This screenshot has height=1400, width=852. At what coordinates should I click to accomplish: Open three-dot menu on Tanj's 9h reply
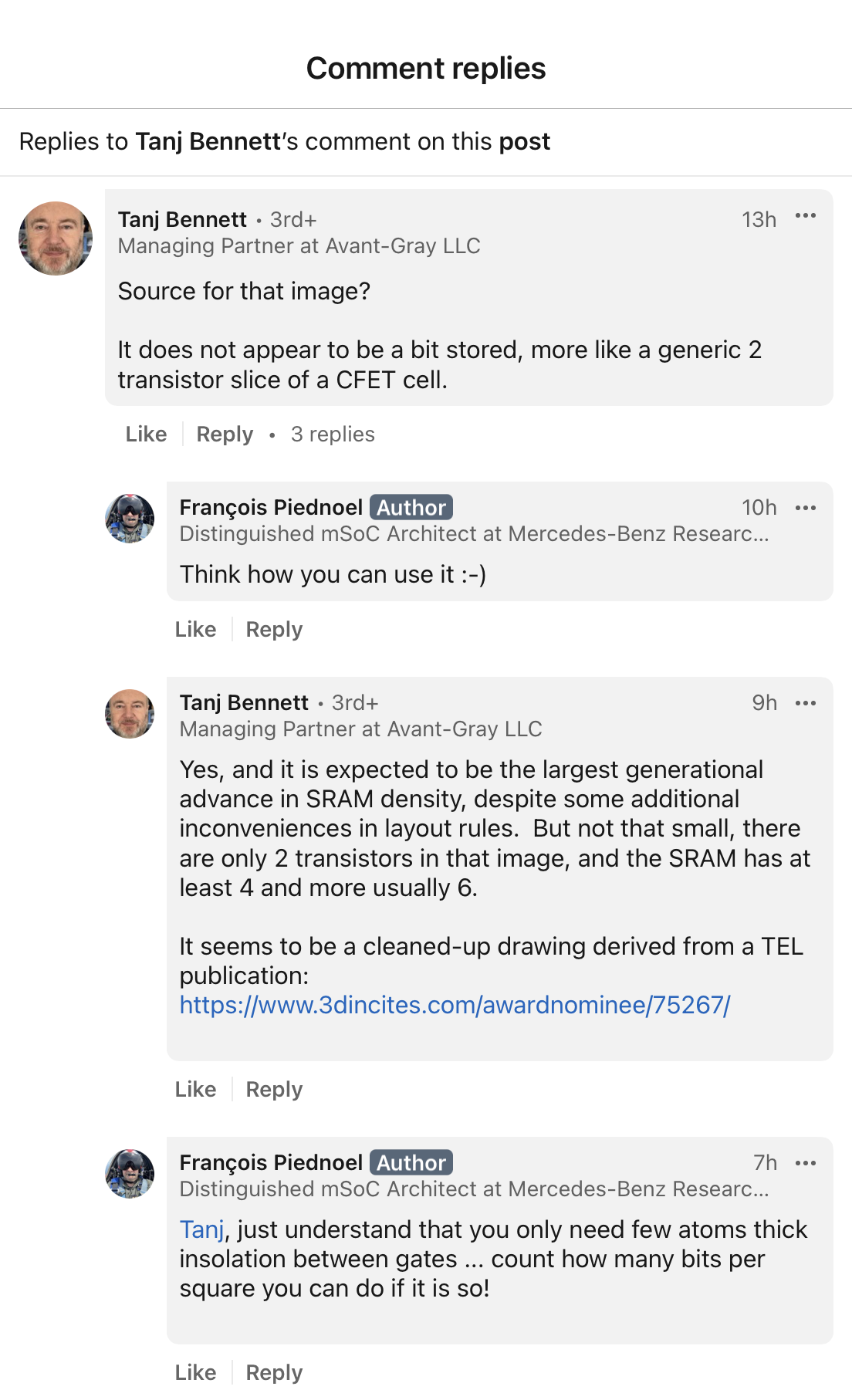coord(805,703)
